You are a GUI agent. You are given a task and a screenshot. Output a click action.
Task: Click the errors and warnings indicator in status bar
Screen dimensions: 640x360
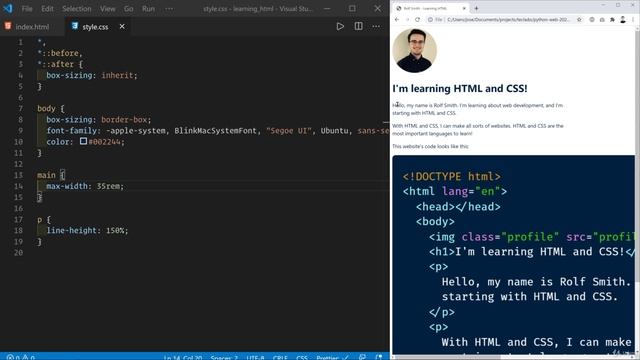tap(20, 357)
